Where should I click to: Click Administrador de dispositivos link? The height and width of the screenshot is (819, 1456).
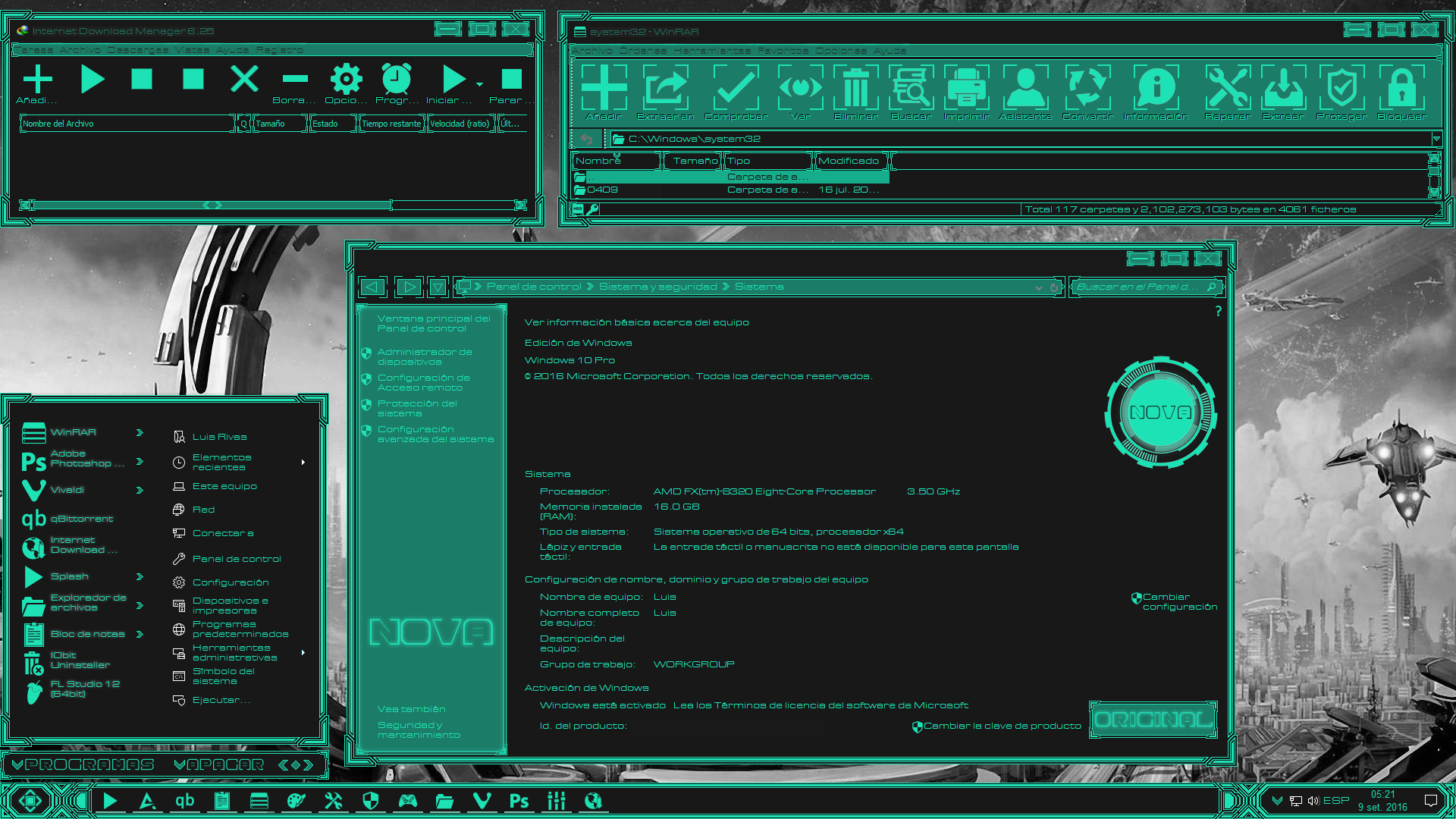(x=425, y=356)
